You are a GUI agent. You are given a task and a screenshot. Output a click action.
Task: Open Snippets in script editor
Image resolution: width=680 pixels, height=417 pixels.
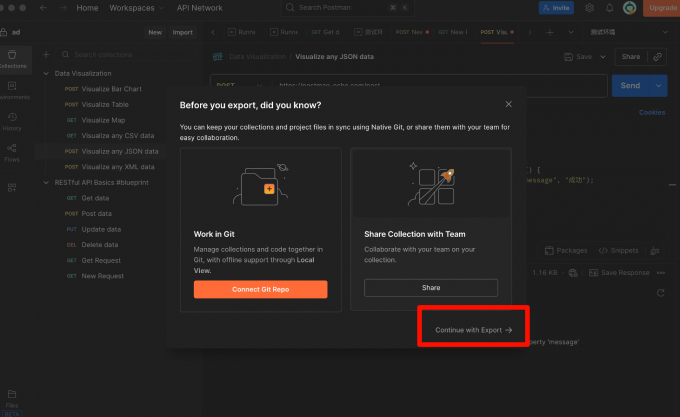(618, 251)
